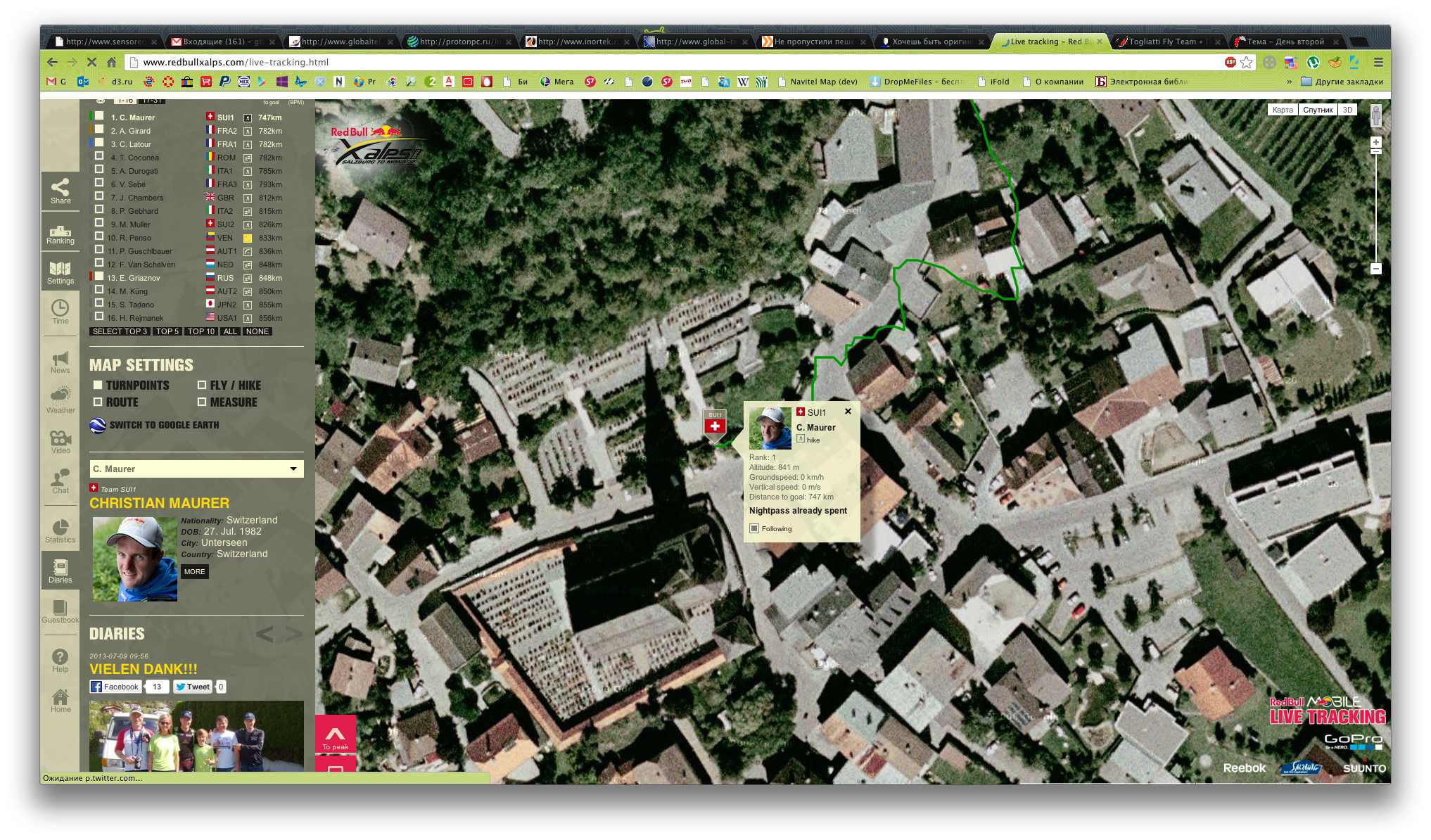Viewport: 1431px width, 840px height.
Task: Expand the C. Maurer athlete dropdown
Action: click(293, 469)
